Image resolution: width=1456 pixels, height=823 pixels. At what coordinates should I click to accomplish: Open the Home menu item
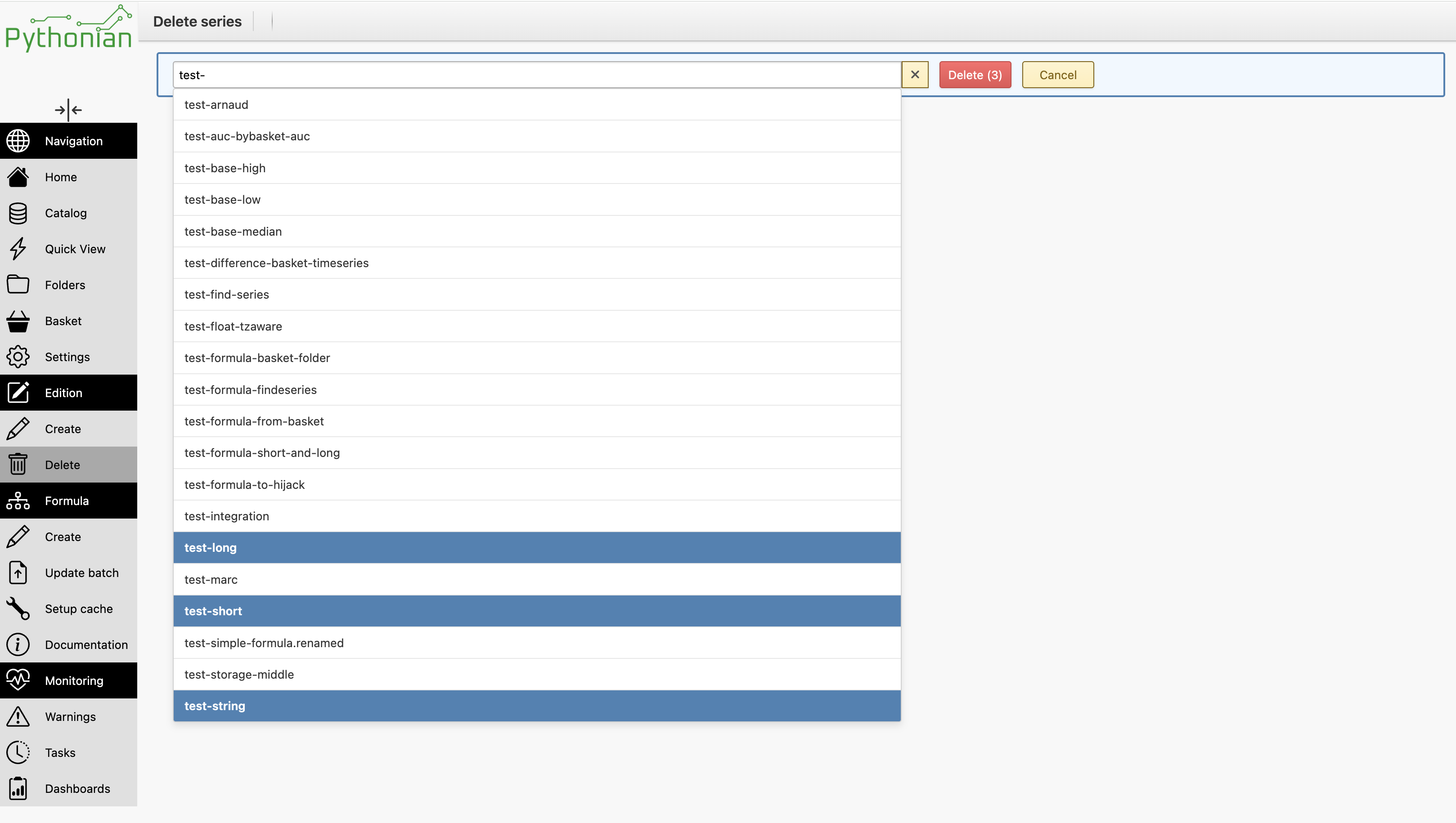tap(68, 177)
